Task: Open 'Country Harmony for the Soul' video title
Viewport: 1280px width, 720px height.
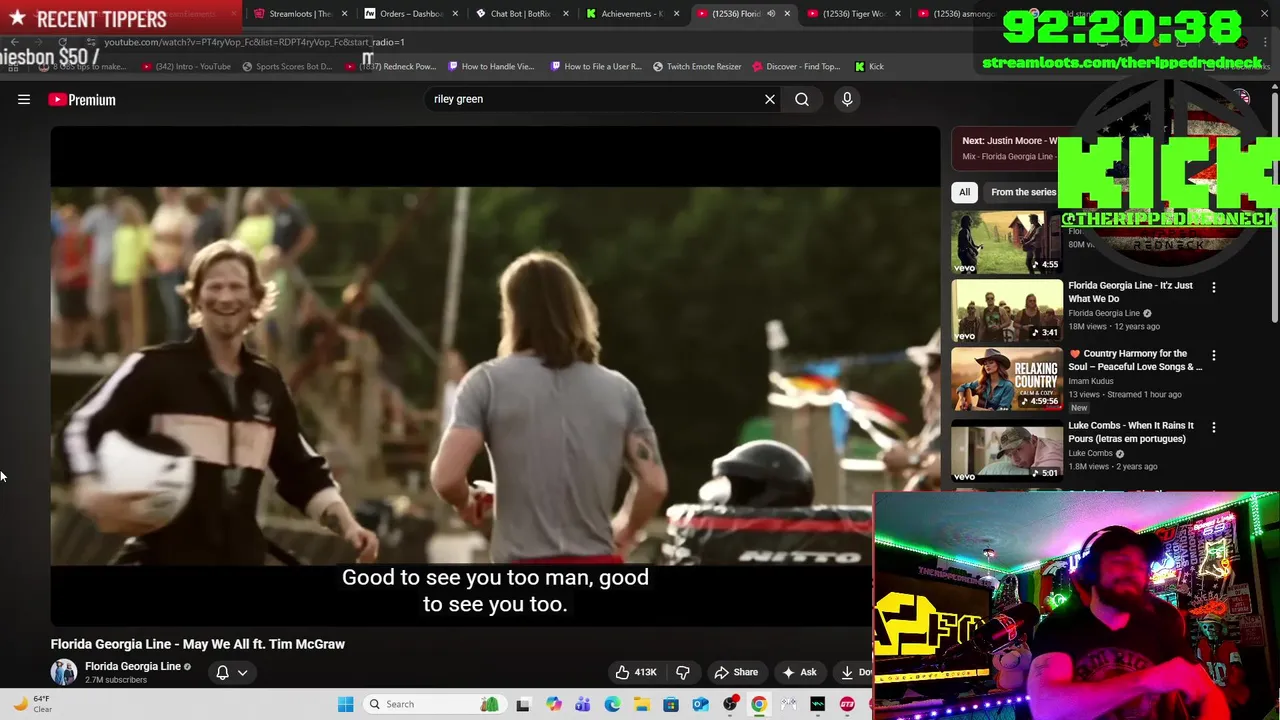Action: tap(1135, 360)
